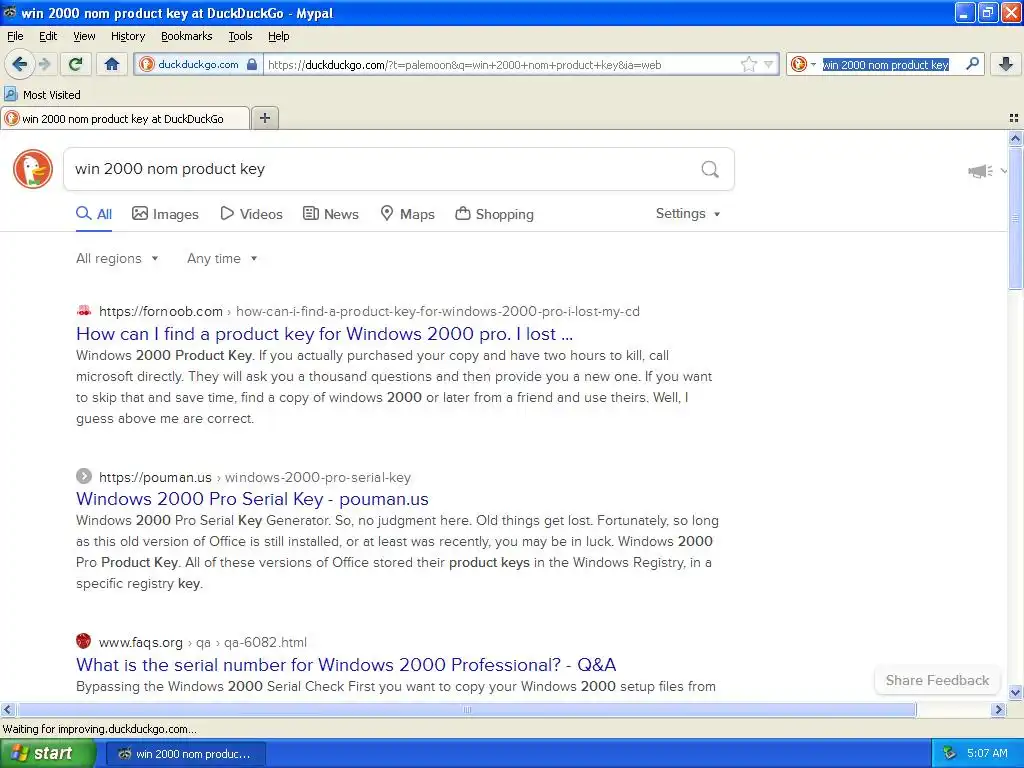Open the search engine selector dropdown

tap(803, 64)
